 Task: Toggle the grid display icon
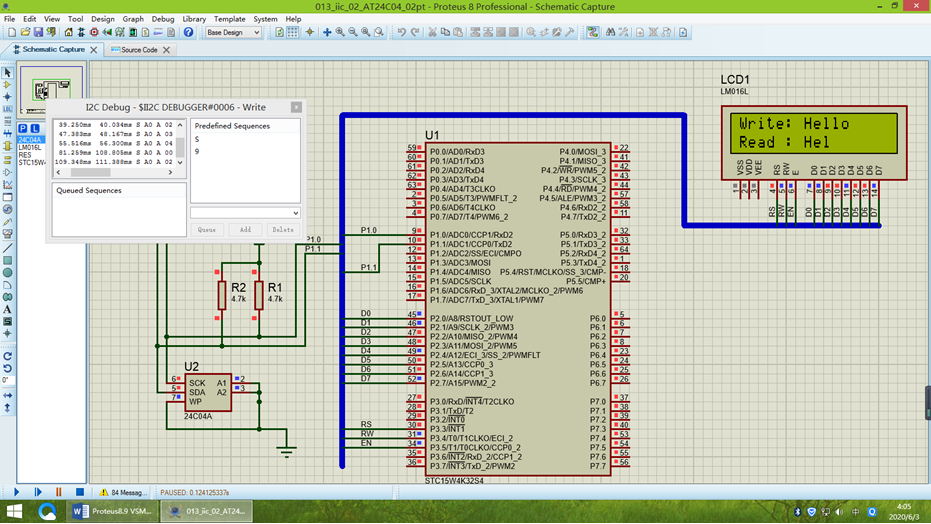293,33
